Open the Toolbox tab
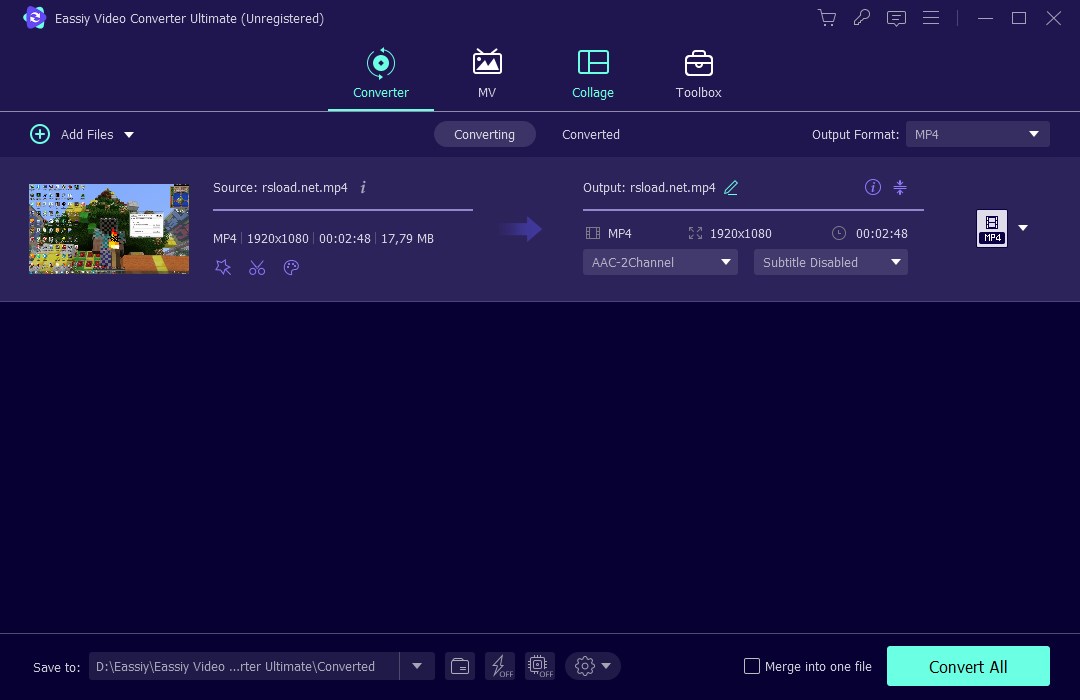Image resolution: width=1080 pixels, height=700 pixels. [698, 74]
